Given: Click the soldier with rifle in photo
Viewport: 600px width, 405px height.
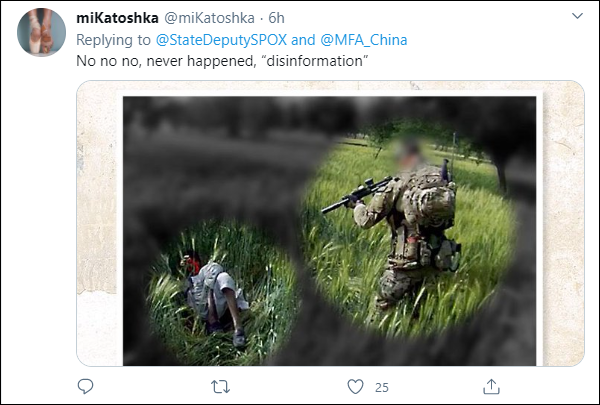Looking at the screenshot, I should [x=406, y=226].
